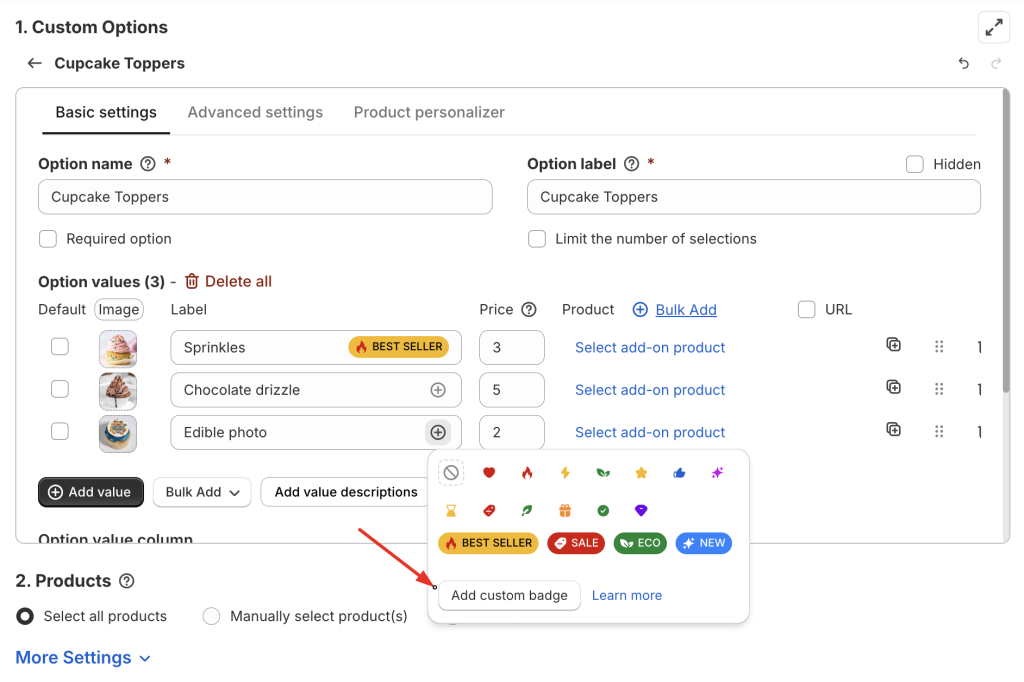Select the blue thumbs-up badge icon
The image size is (1024, 682).
(x=679, y=473)
